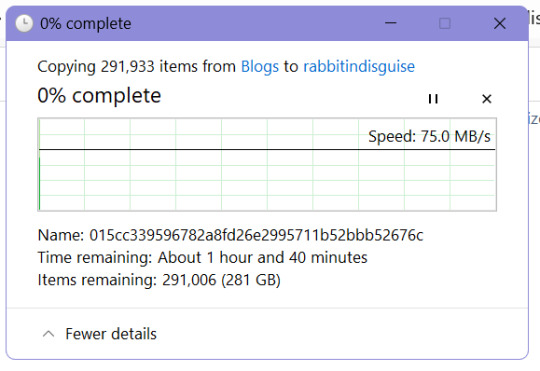
Task: Cancel the copy with the small X
Action: click(x=486, y=99)
